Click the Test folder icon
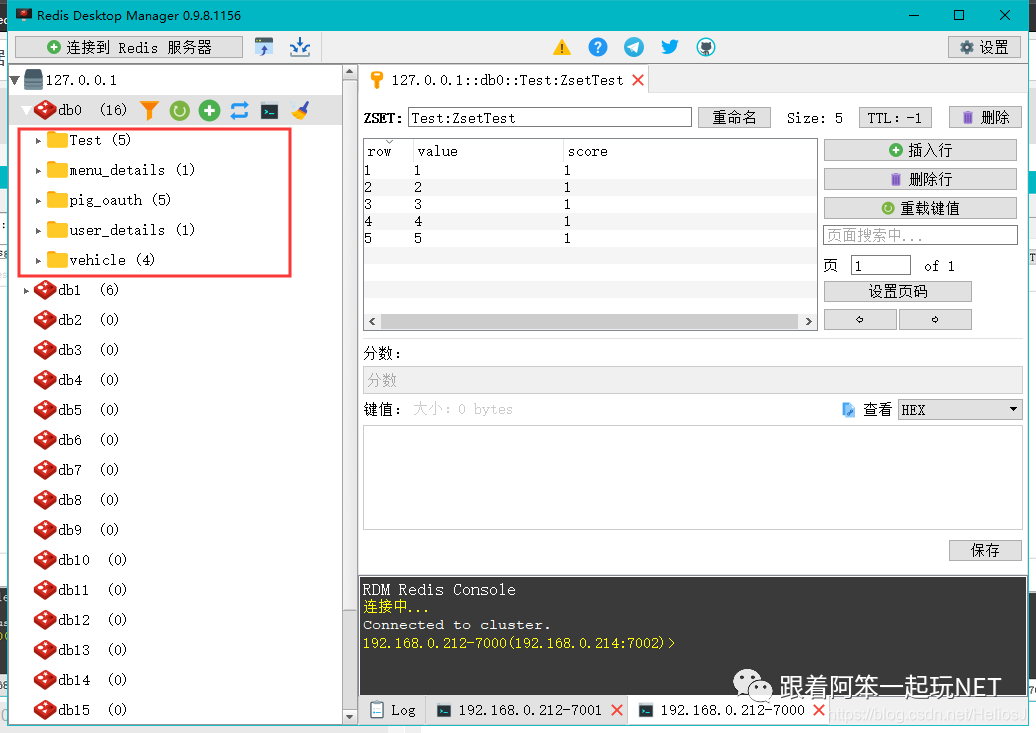Viewport: 1036px width, 733px height. point(58,140)
